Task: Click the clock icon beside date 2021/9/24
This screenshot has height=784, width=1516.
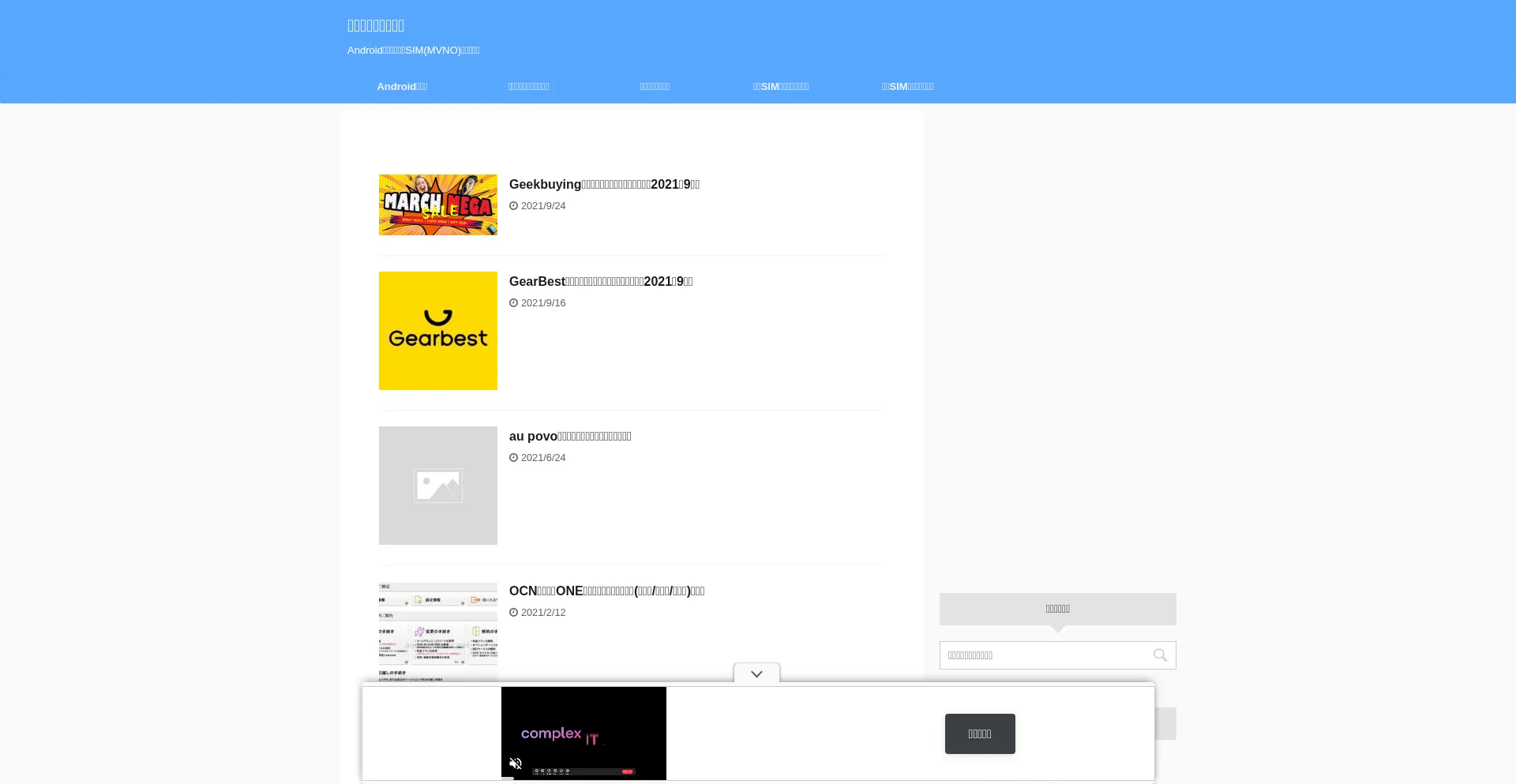Action: 514,205
